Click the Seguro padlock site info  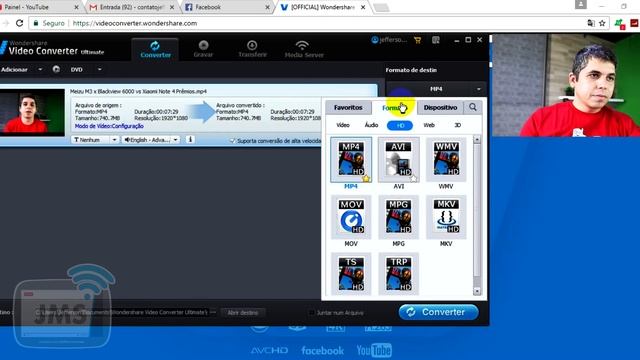click(x=49, y=23)
